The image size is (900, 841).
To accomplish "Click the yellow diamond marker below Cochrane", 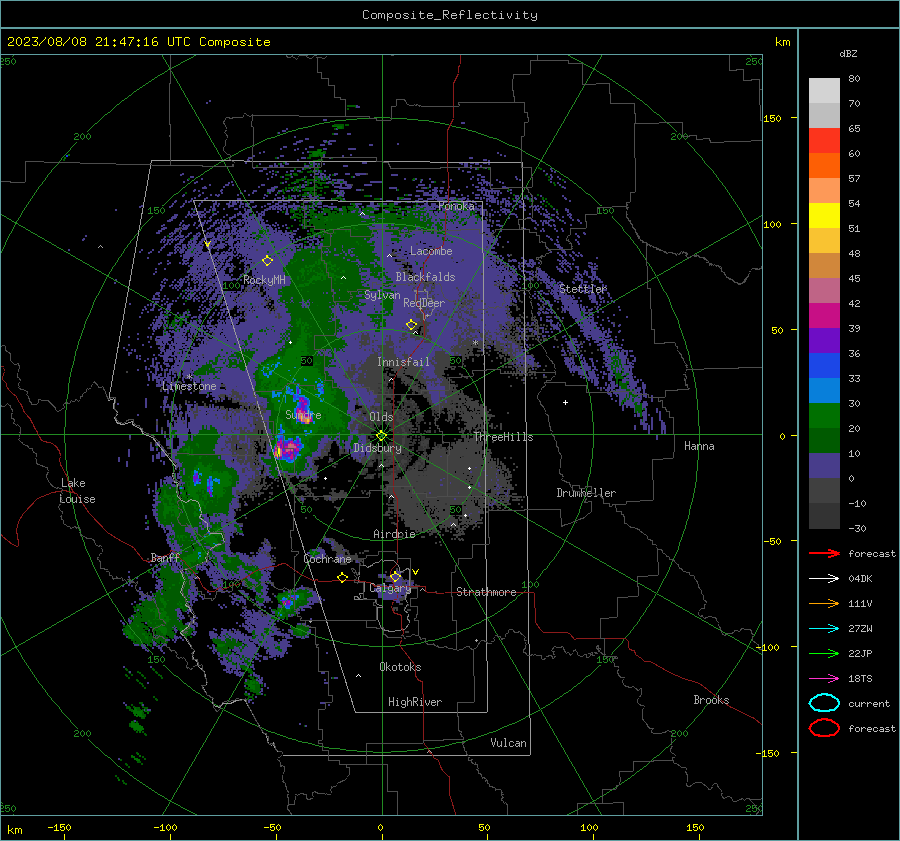I will 343,577.
